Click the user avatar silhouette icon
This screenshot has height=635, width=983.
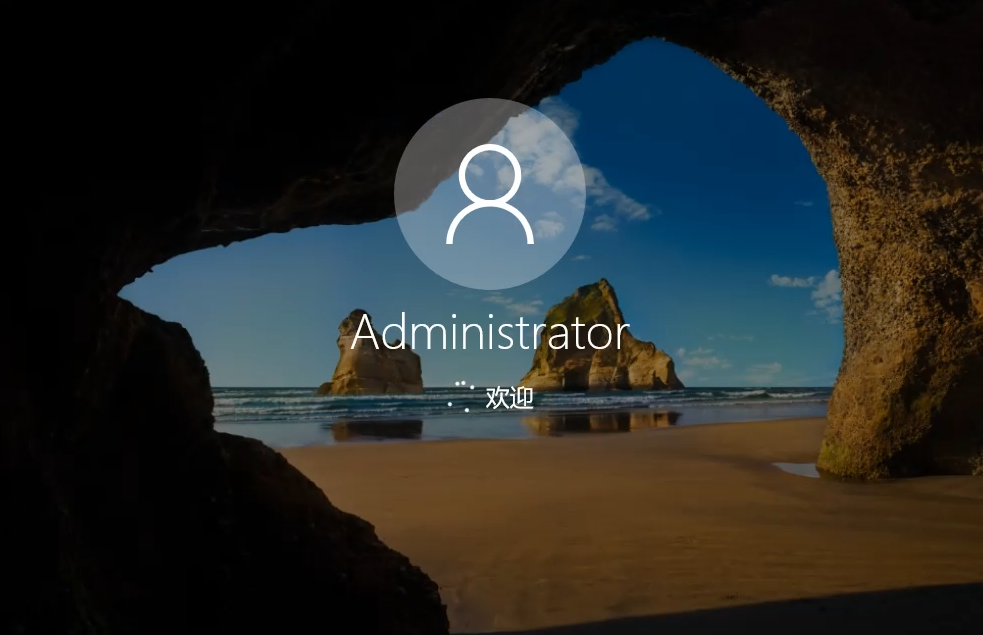coord(489,195)
